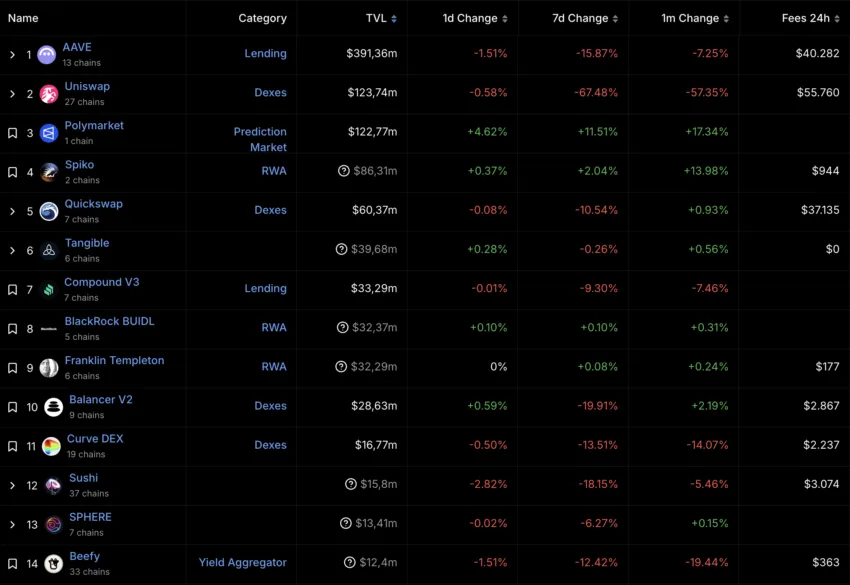Toggle bookmark for Franklin Templeton
850x585 pixels.
pyautogui.click(x=12, y=368)
